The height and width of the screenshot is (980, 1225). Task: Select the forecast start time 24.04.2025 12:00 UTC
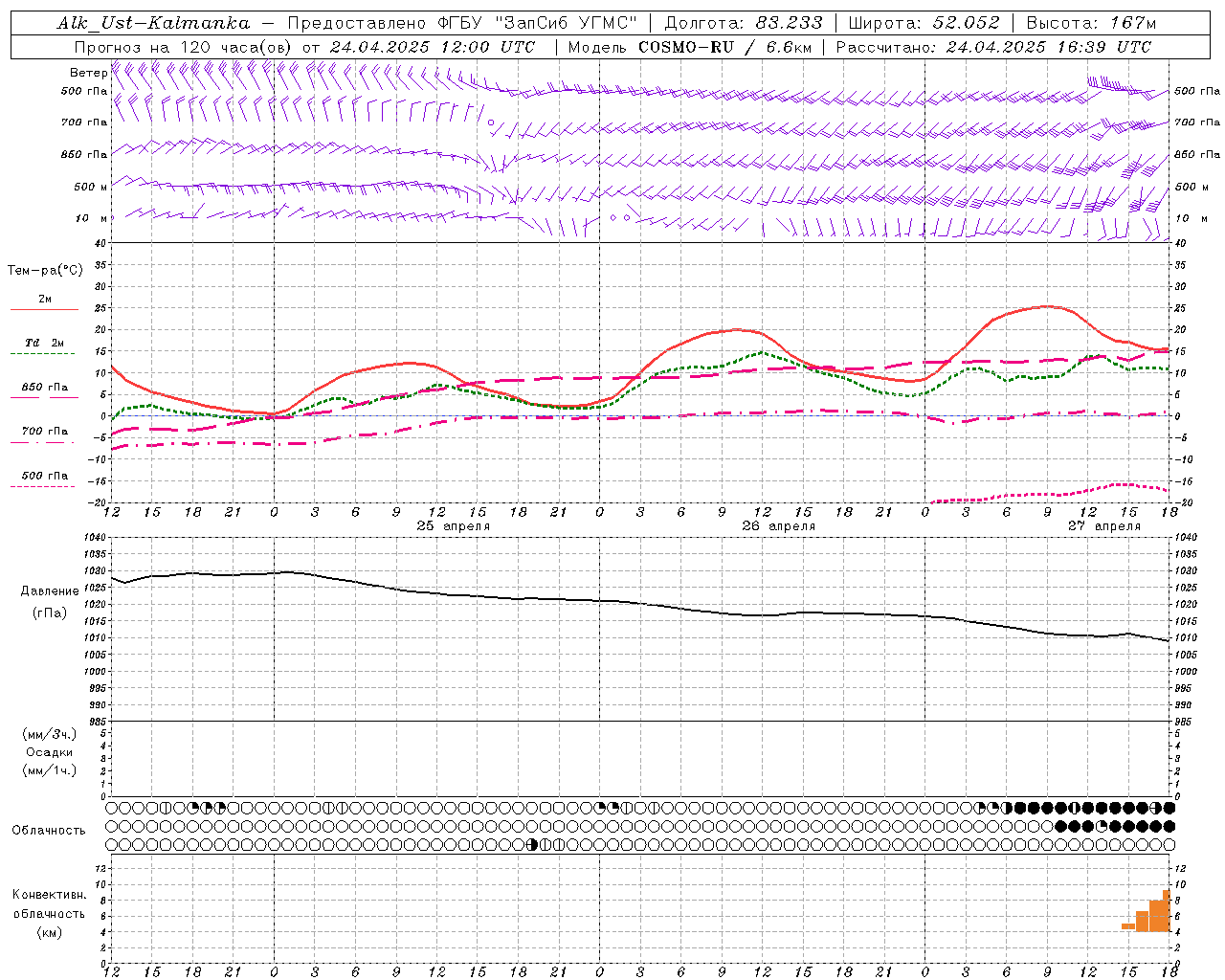433,47
